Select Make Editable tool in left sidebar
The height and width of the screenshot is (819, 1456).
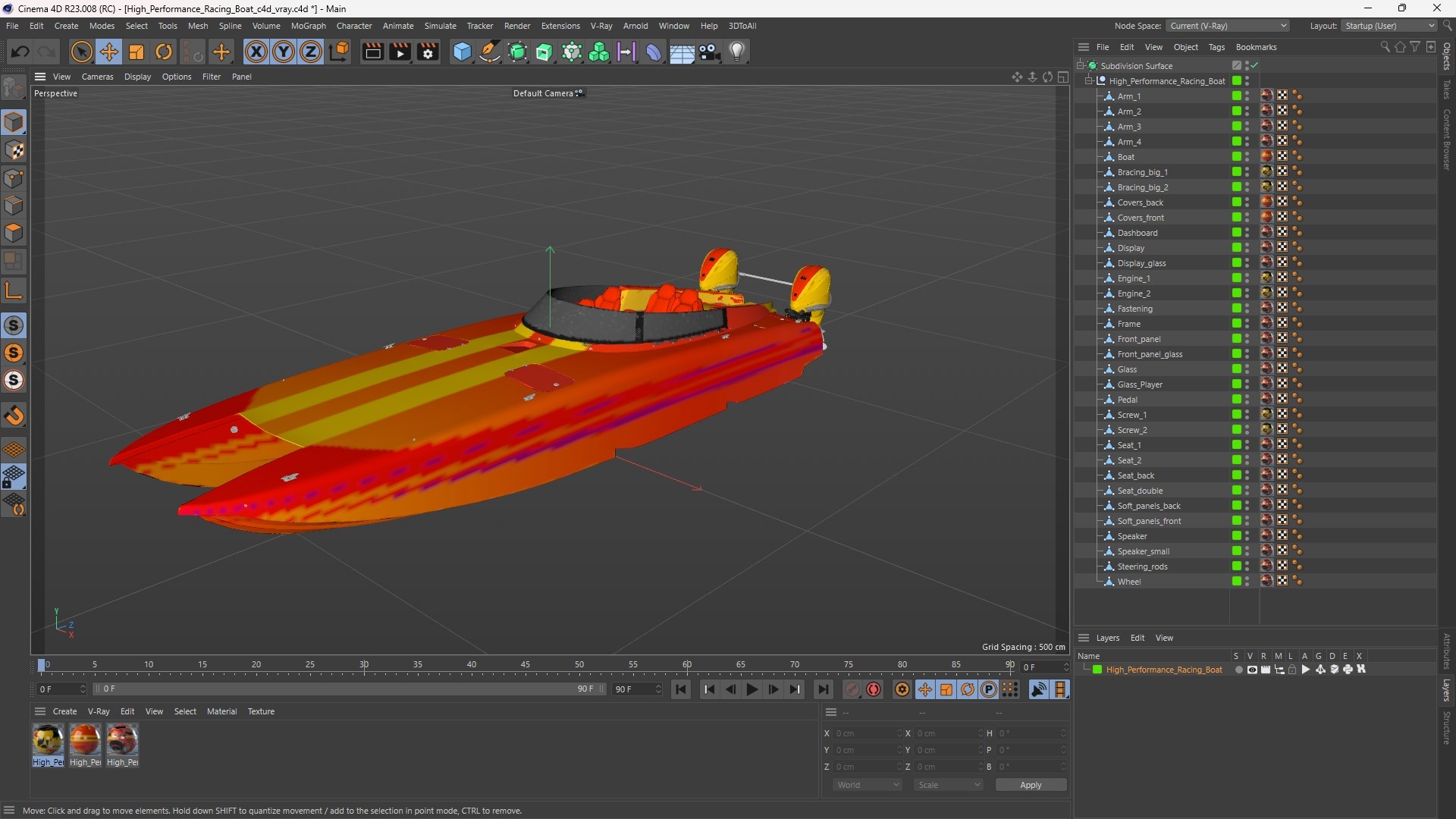click(14, 89)
